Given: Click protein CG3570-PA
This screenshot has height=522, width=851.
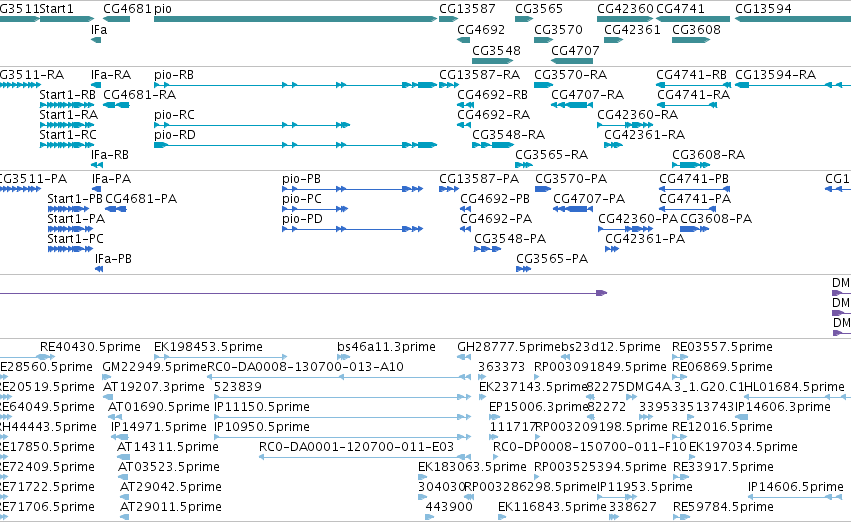Looking at the screenshot, I should (543, 189).
